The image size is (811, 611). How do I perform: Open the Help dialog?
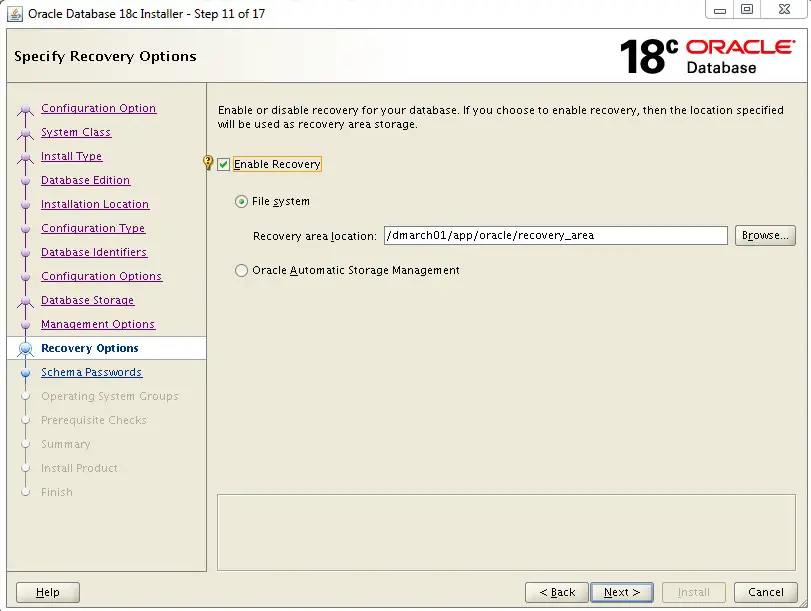click(x=48, y=592)
